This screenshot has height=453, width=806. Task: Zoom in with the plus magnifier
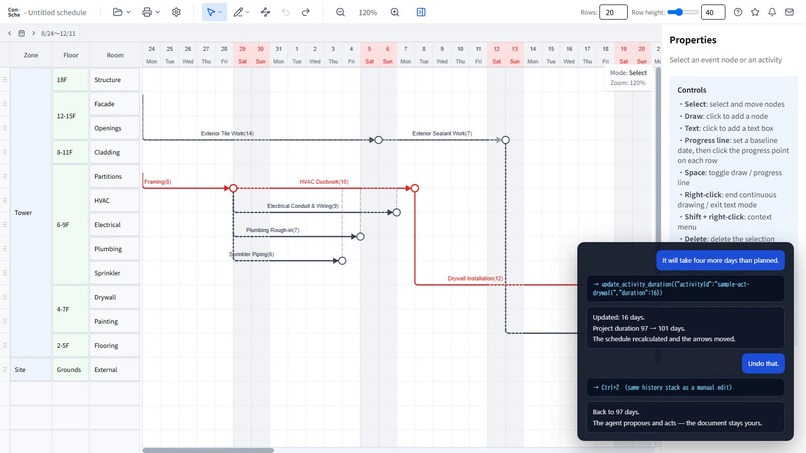click(x=395, y=12)
